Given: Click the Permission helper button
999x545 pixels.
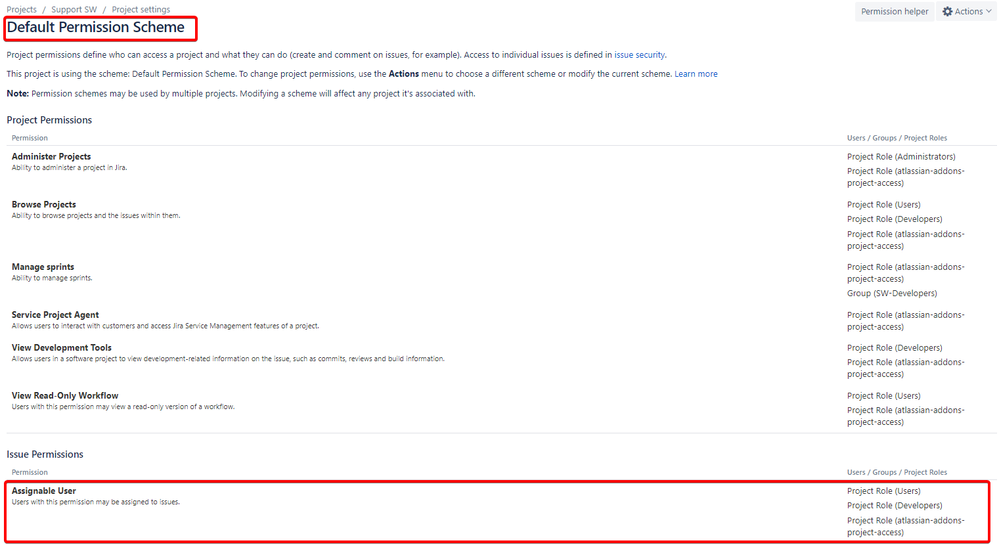Looking at the screenshot, I should [894, 11].
